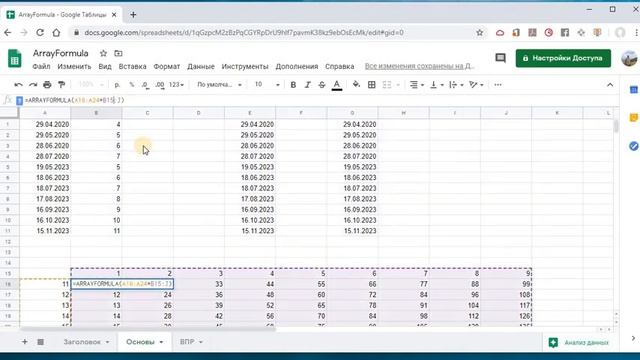Open the comments history icon

point(500,58)
